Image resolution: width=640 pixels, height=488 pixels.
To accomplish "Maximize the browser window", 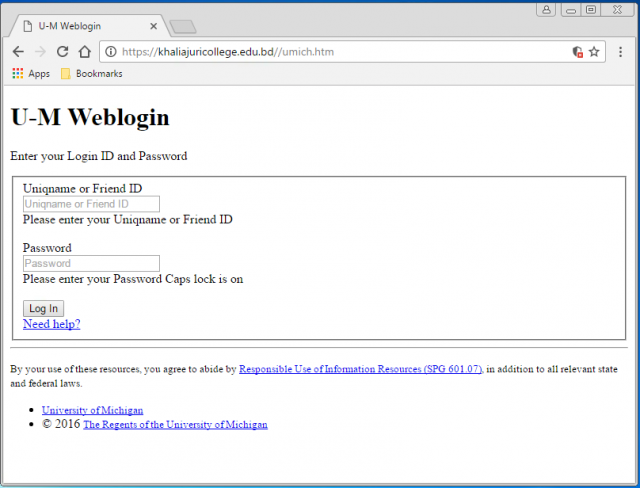I will pos(591,9).
